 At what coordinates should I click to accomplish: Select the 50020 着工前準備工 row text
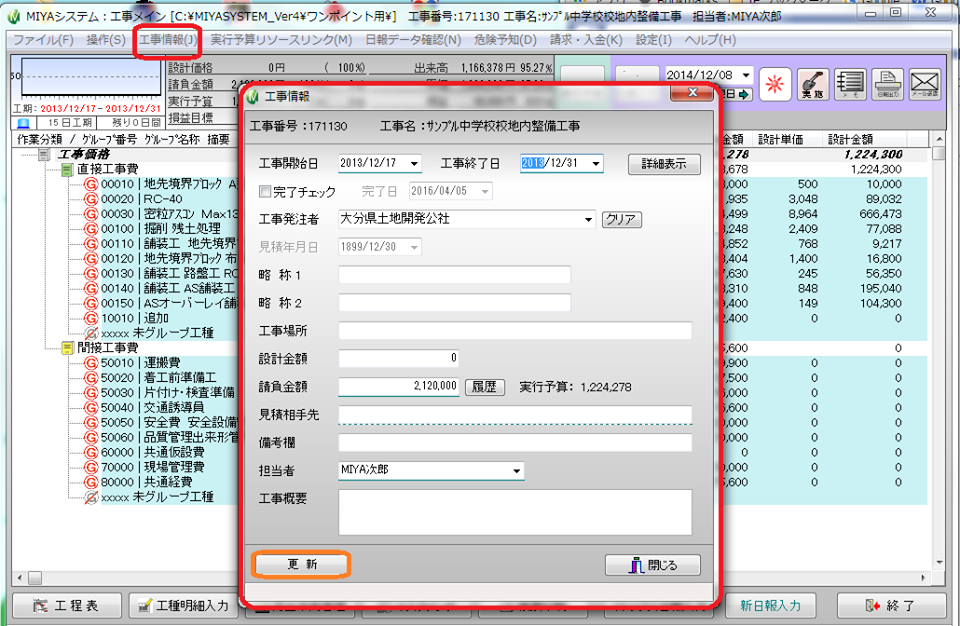click(159, 378)
